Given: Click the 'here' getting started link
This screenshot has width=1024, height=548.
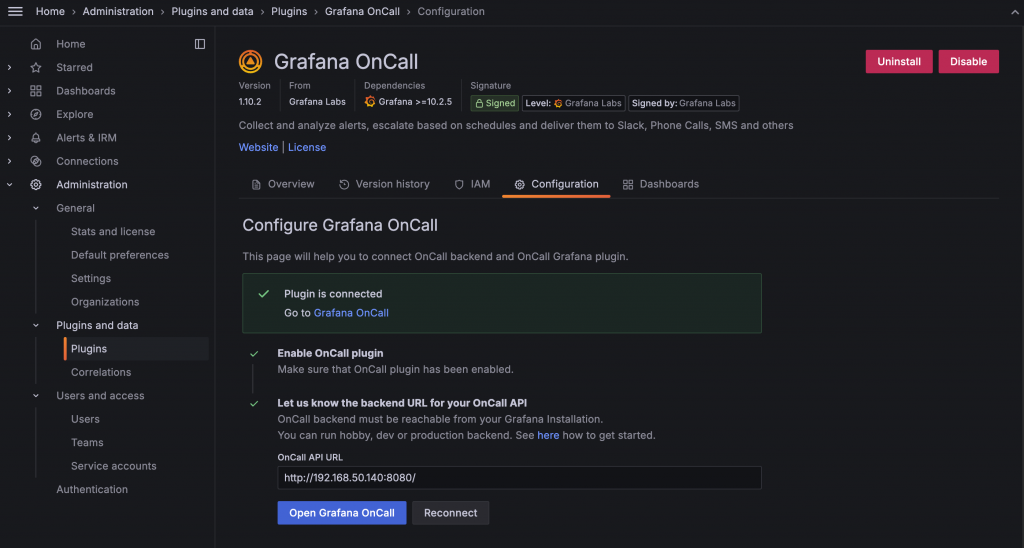Looking at the screenshot, I should pyautogui.click(x=548, y=435).
